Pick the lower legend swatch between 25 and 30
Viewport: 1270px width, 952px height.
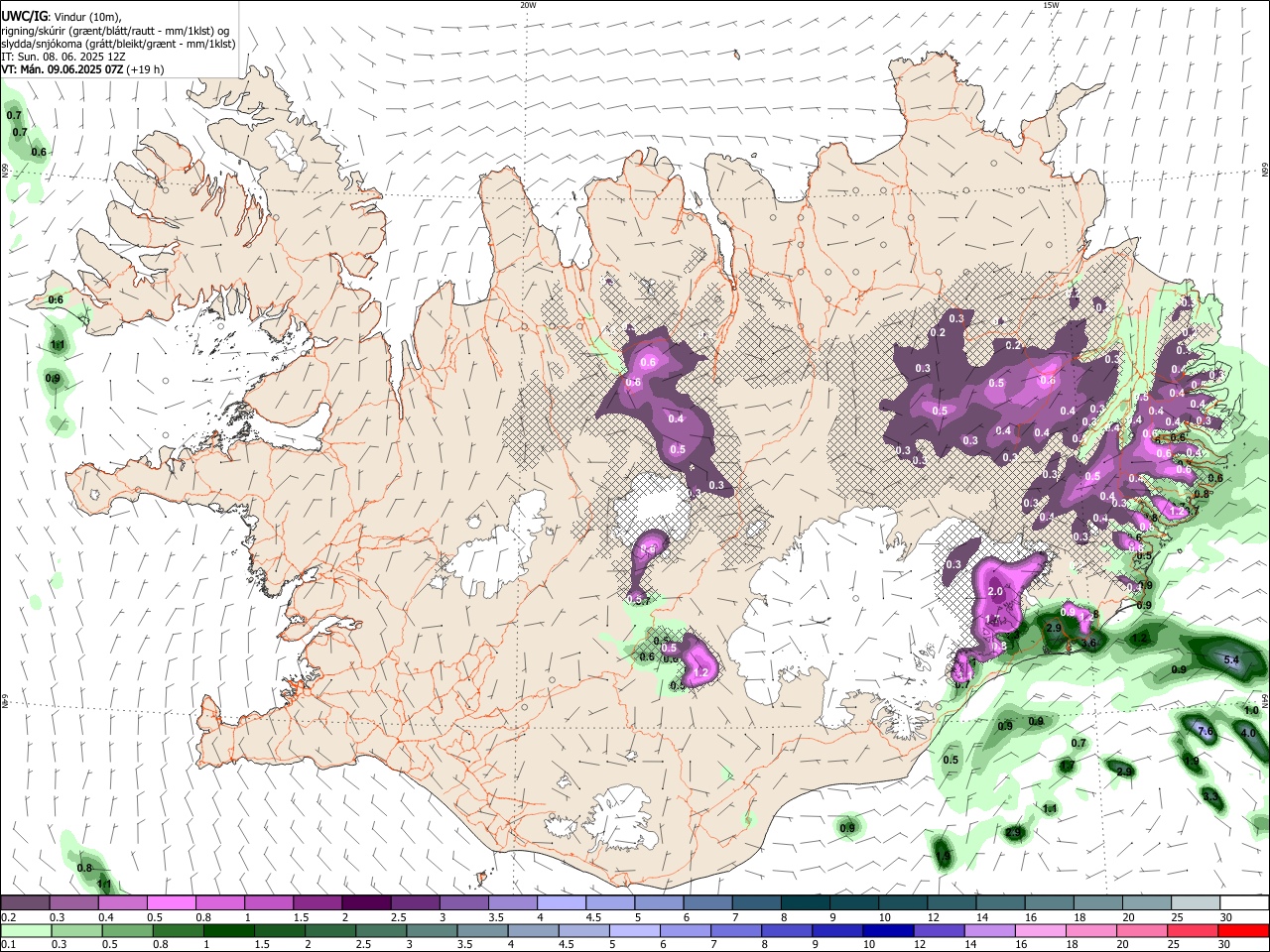tap(1193, 931)
